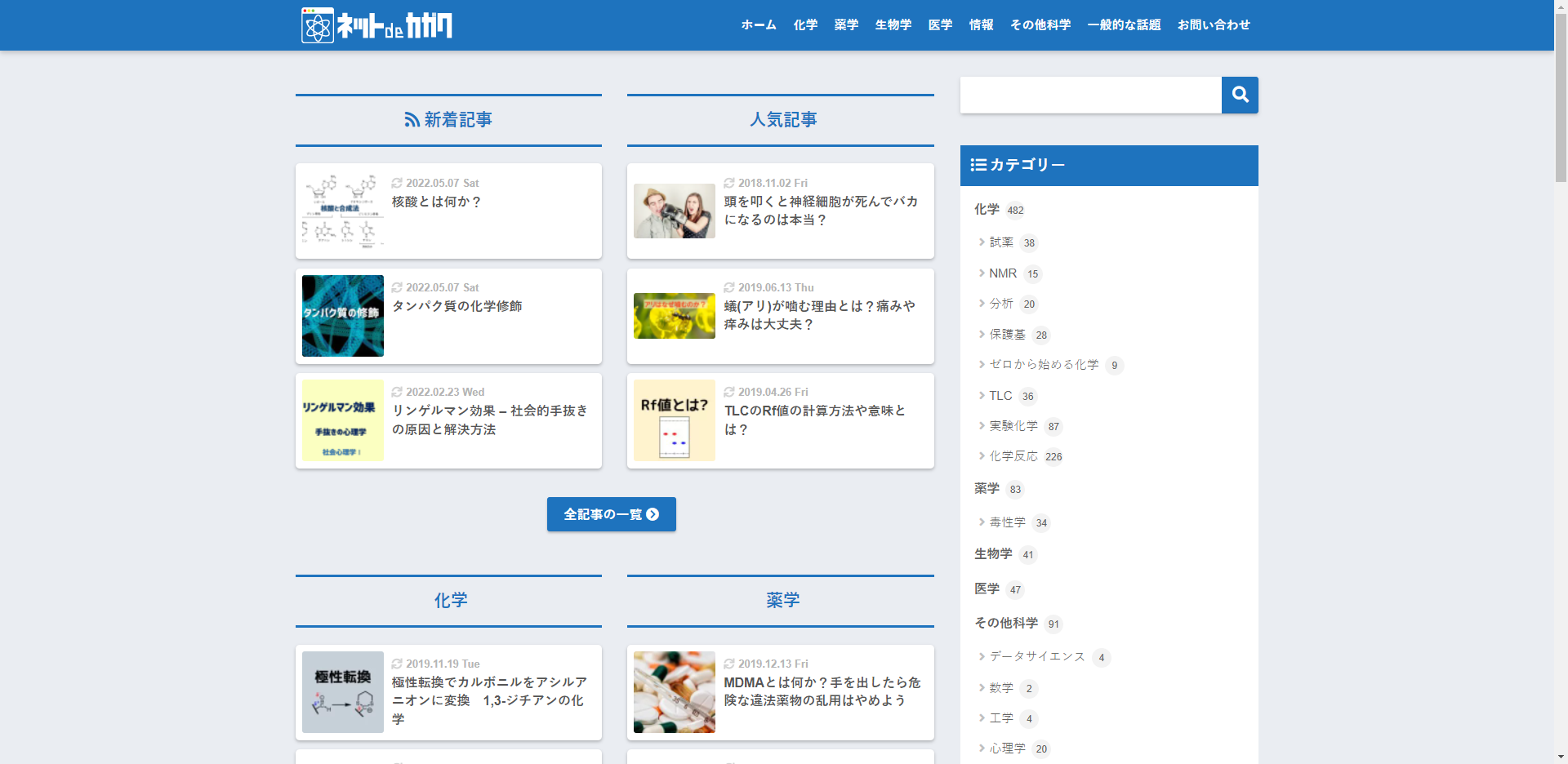Screen dimensions: 1568x764
Task: Open the リンゲルマン効果 article link
Action: pyautogui.click(x=489, y=420)
